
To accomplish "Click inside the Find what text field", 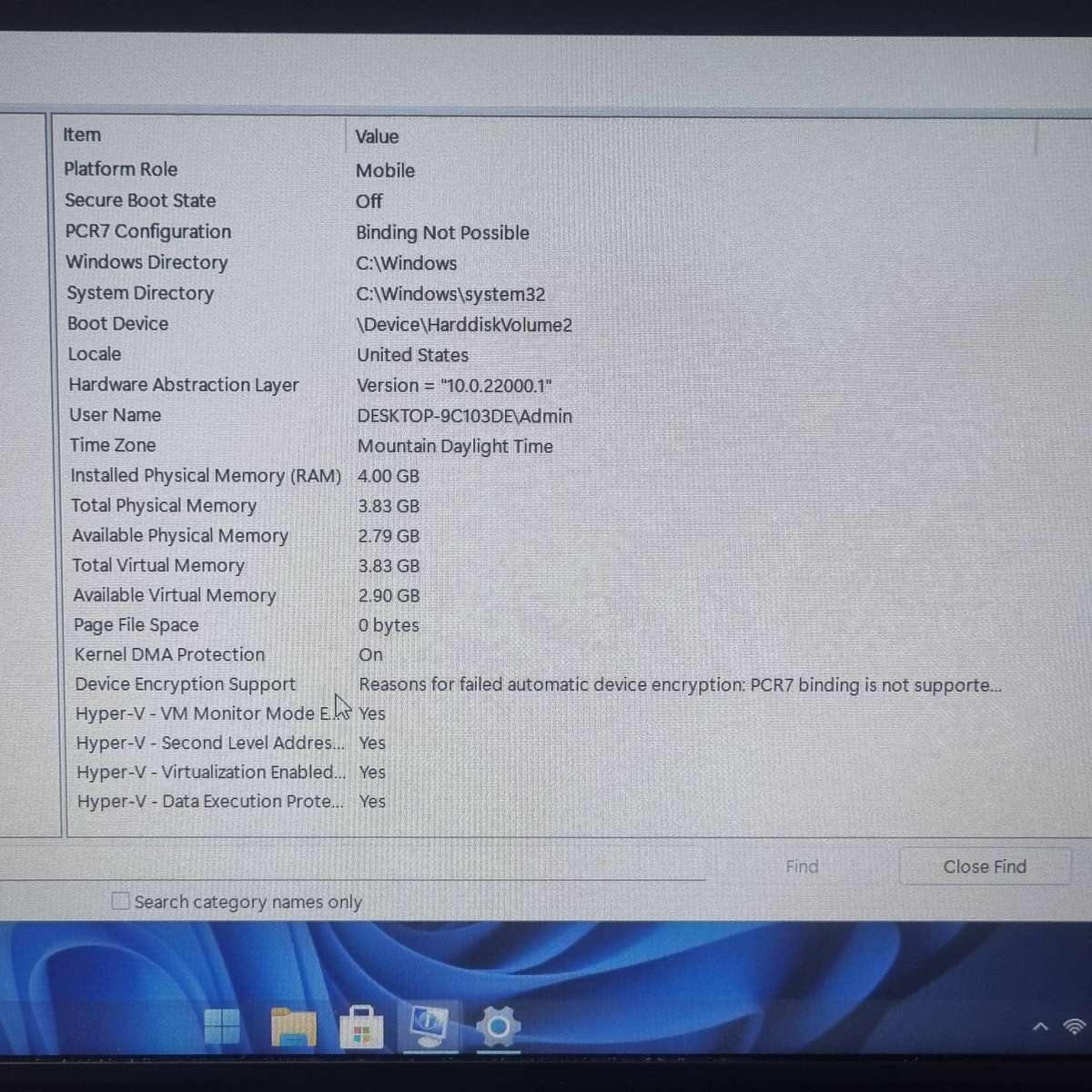I will [x=364, y=866].
